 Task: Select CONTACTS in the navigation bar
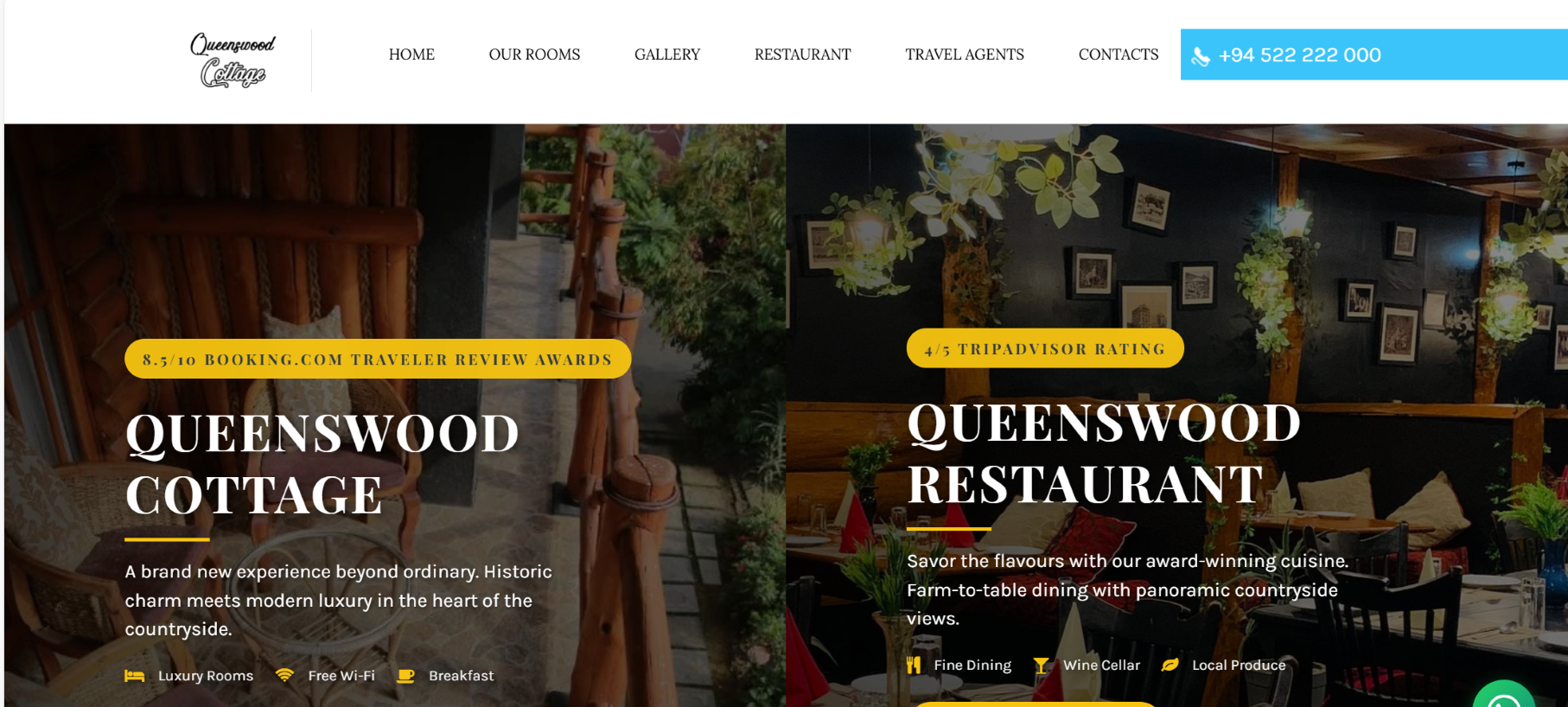(x=1119, y=54)
